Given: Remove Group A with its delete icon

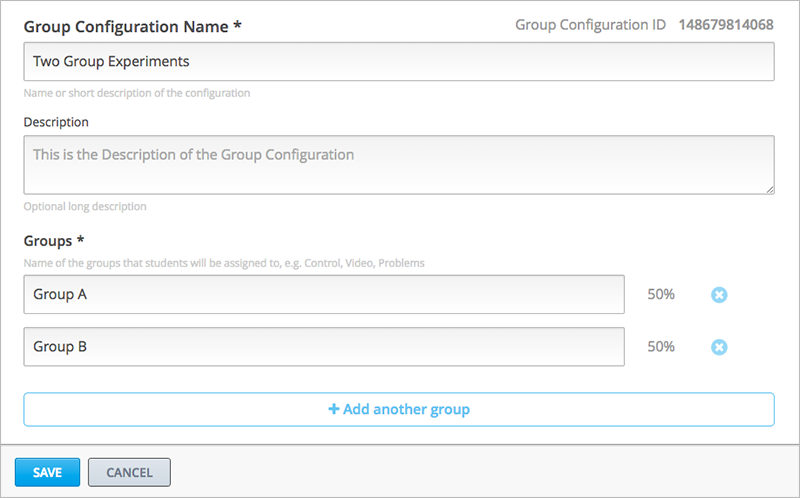Looking at the screenshot, I should pyautogui.click(x=719, y=295).
